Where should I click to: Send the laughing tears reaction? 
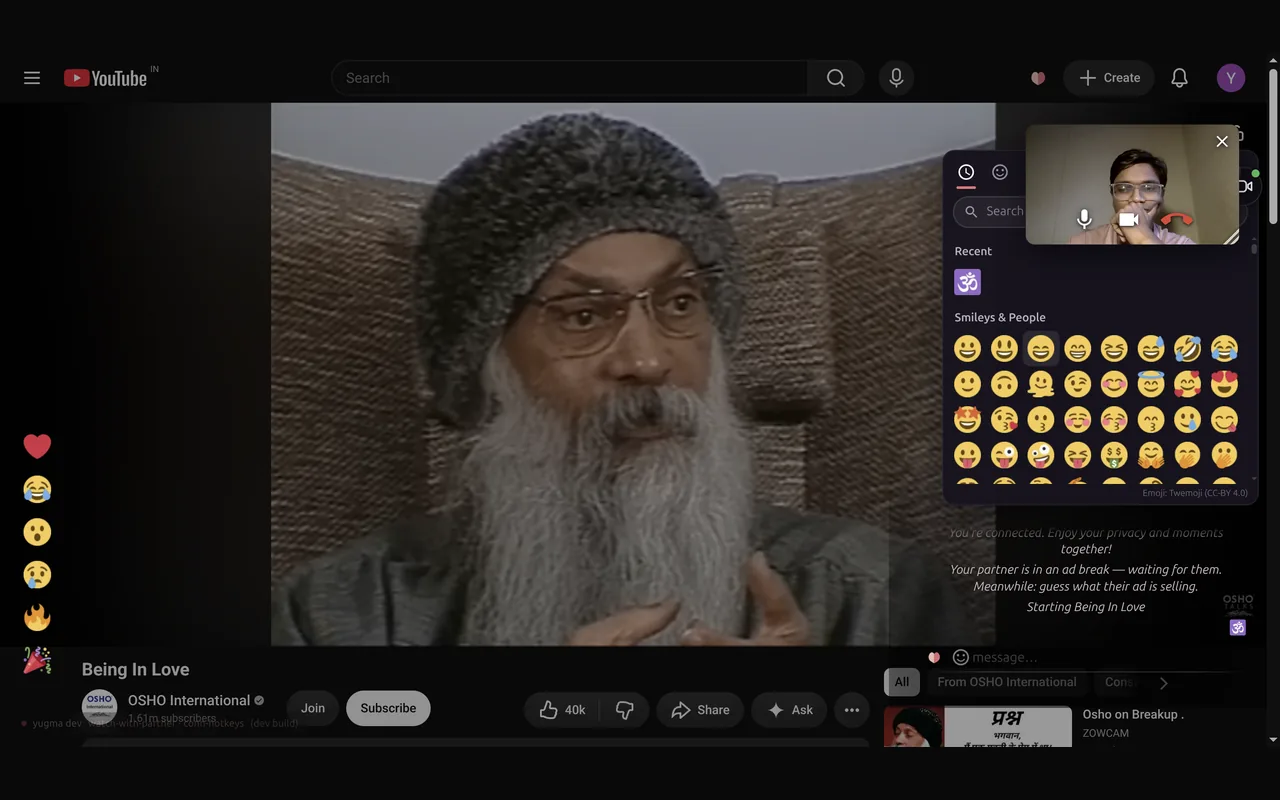point(37,489)
